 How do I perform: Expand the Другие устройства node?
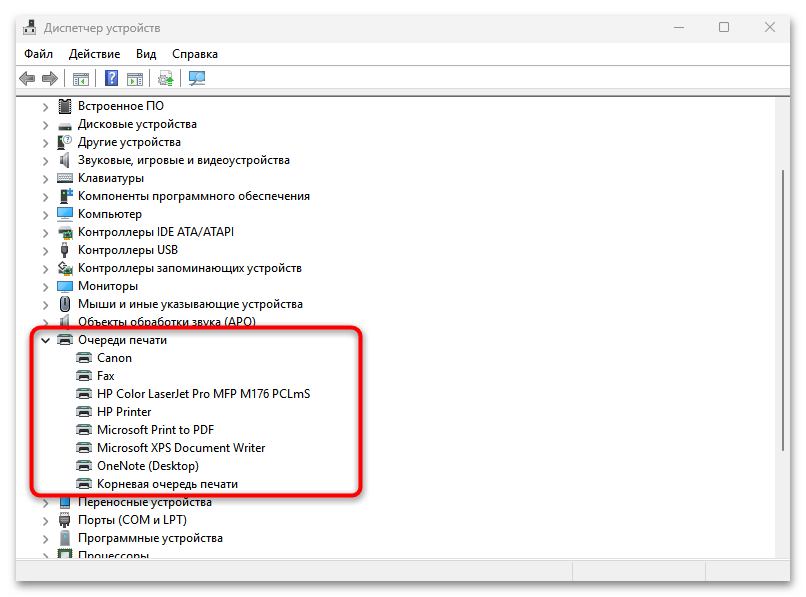[x=45, y=143]
